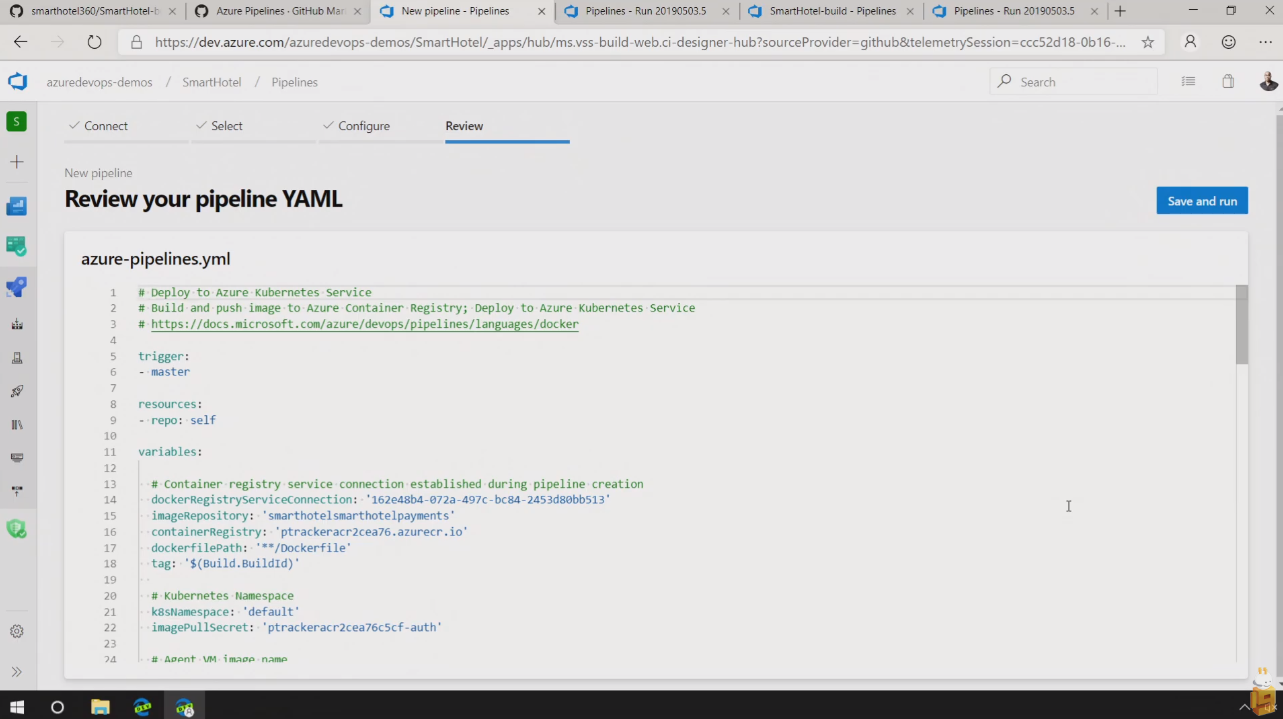1283x719 pixels.
Task: Click the SmartHotel project tile icon
Action: pos(16,121)
